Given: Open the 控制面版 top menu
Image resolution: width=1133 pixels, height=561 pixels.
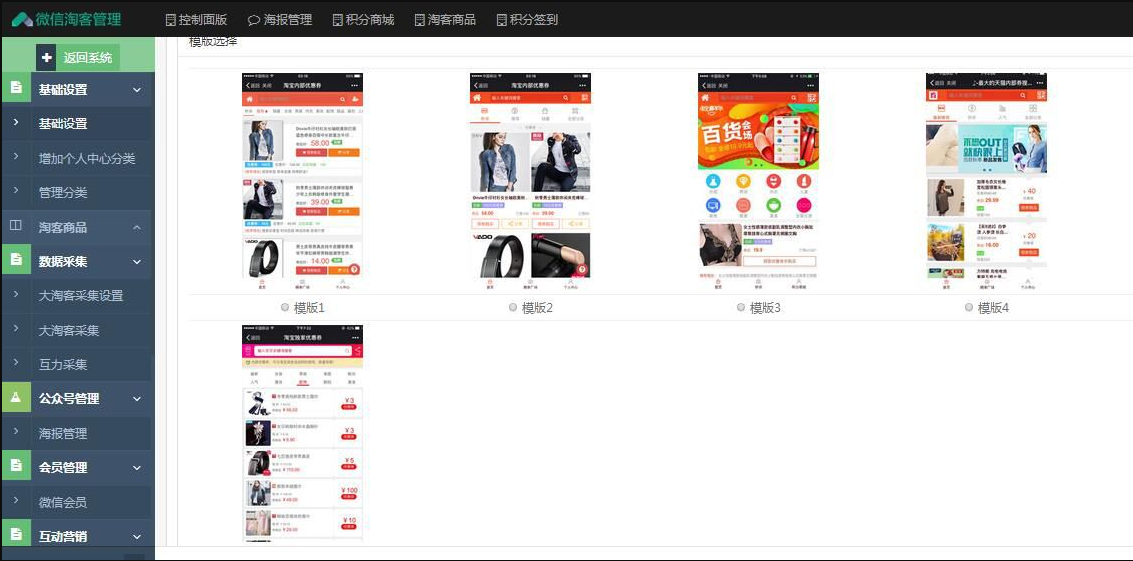Looking at the screenshot, I should tap(196, 19).
